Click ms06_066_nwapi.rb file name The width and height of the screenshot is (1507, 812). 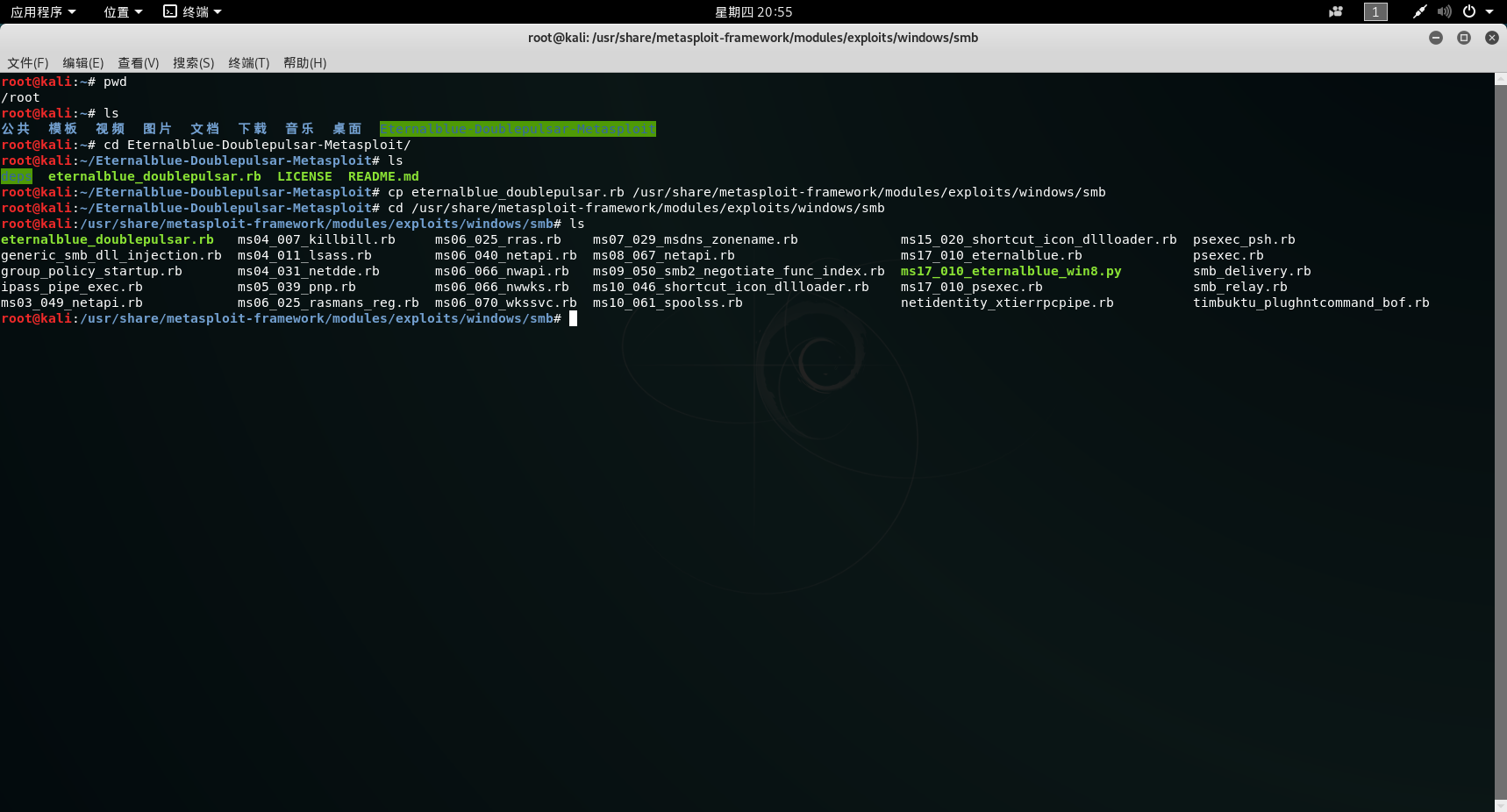click(502, 271)
